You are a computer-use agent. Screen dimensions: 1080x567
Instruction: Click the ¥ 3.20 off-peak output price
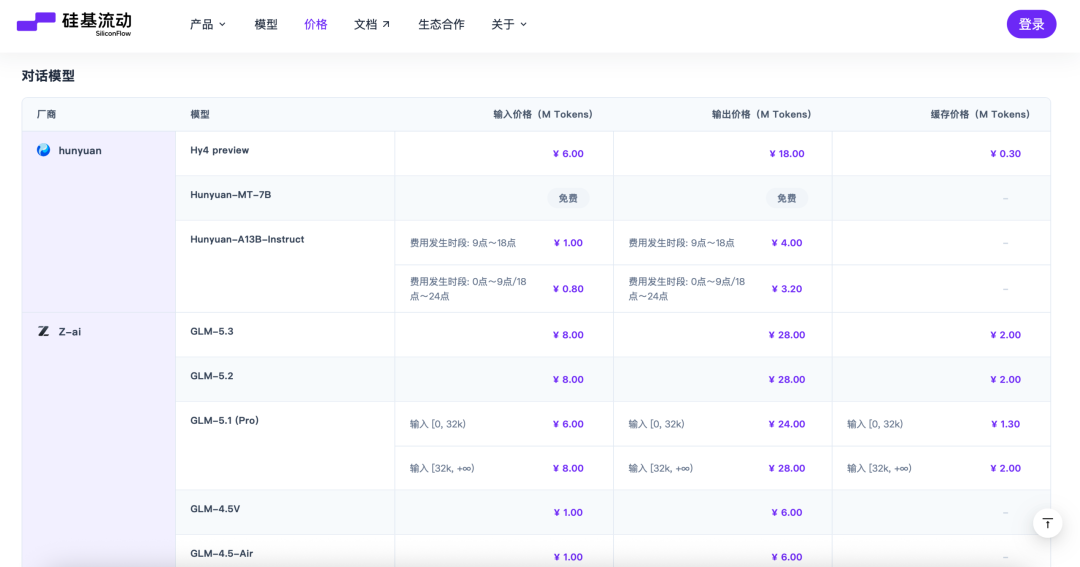pos(787,289)
